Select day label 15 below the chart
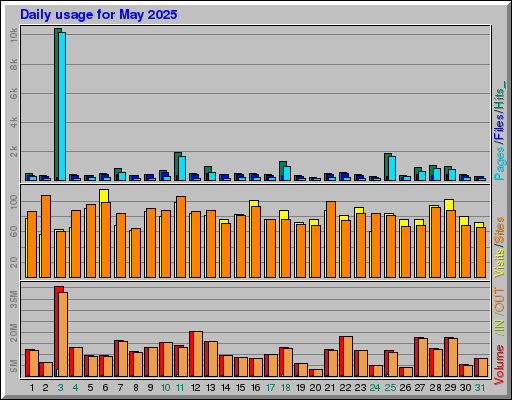512x400 pixels. [240, 388]
